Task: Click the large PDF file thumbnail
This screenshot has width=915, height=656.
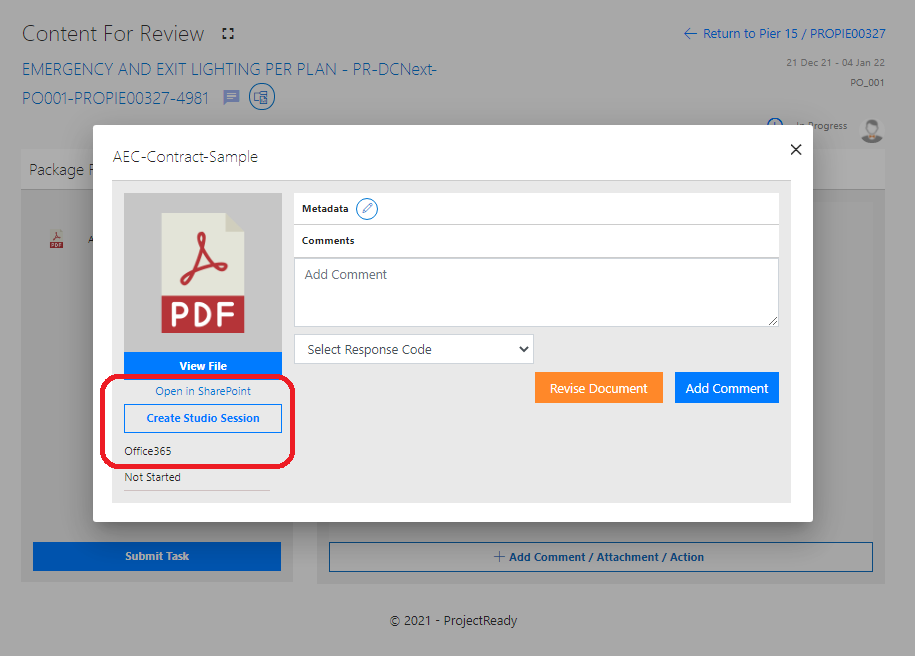Action: tap(203, 273)
